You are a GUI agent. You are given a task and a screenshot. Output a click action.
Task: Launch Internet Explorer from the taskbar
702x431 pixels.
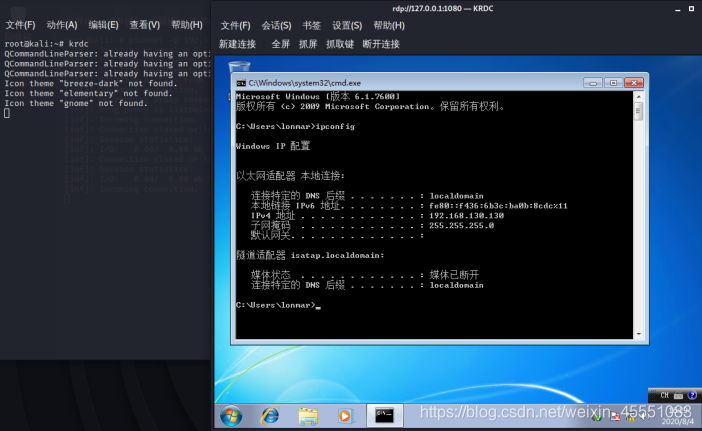[270, 416]
